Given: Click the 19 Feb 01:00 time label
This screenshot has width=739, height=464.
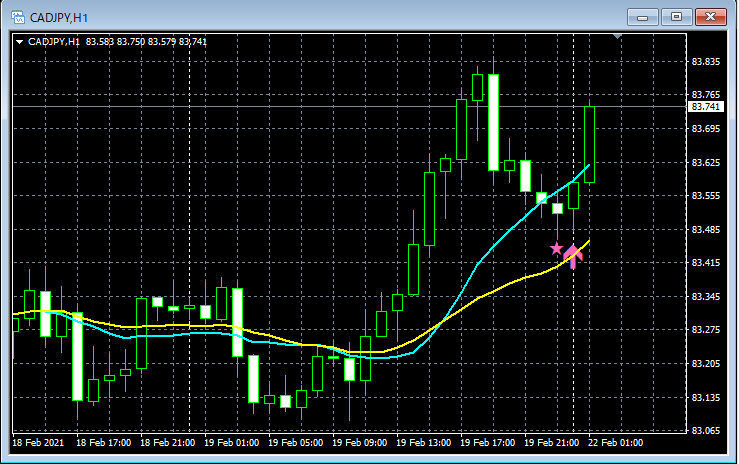Looking at the screenshot, I should pos(231,443).
